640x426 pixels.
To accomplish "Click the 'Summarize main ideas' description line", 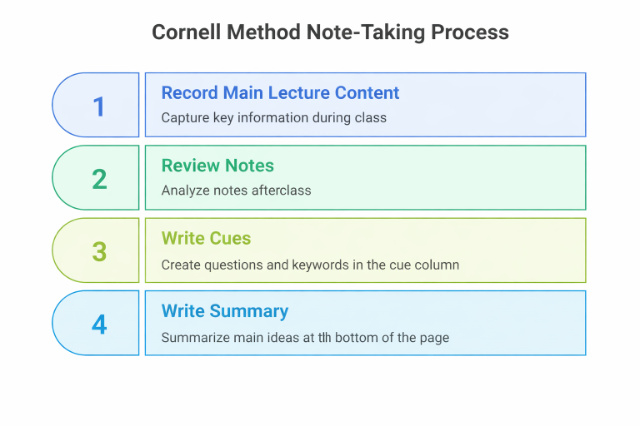I will coord(305,337).
